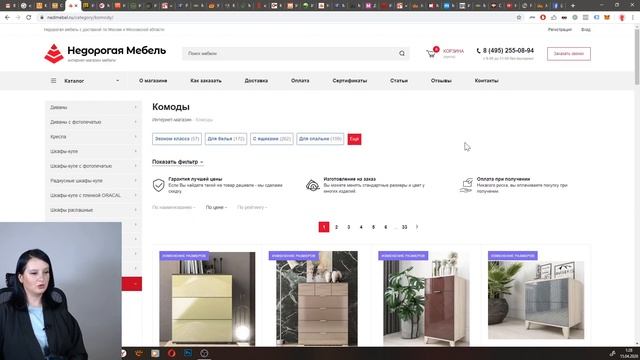Bookmark the page with the star icon
640x360 pixels.
click(519, 18)
